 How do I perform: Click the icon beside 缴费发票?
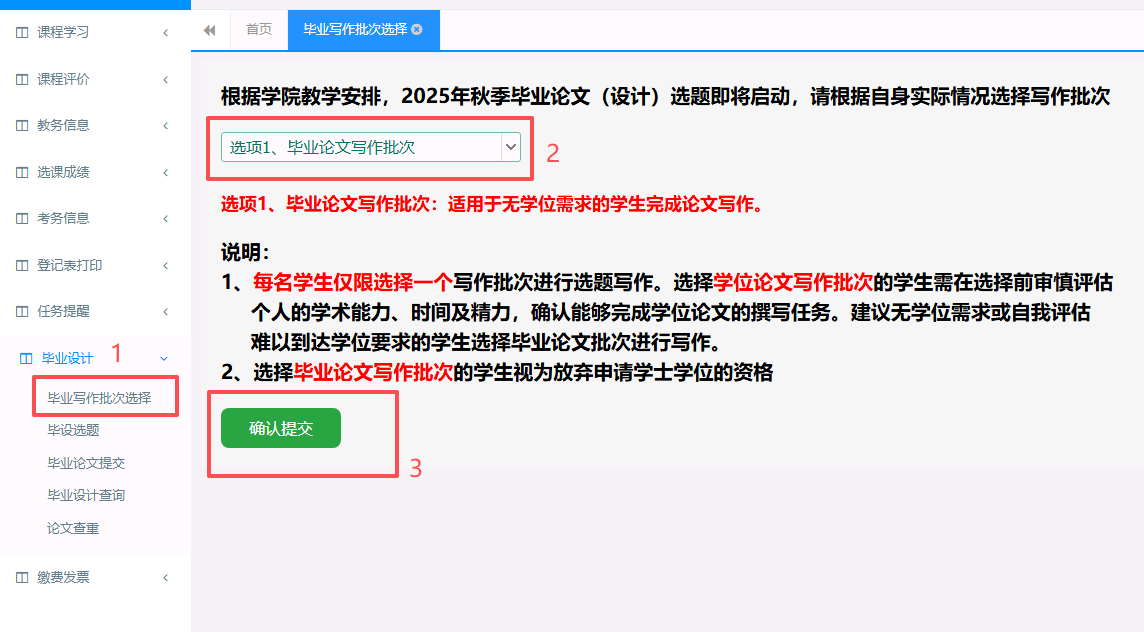(x=23, y=577)
